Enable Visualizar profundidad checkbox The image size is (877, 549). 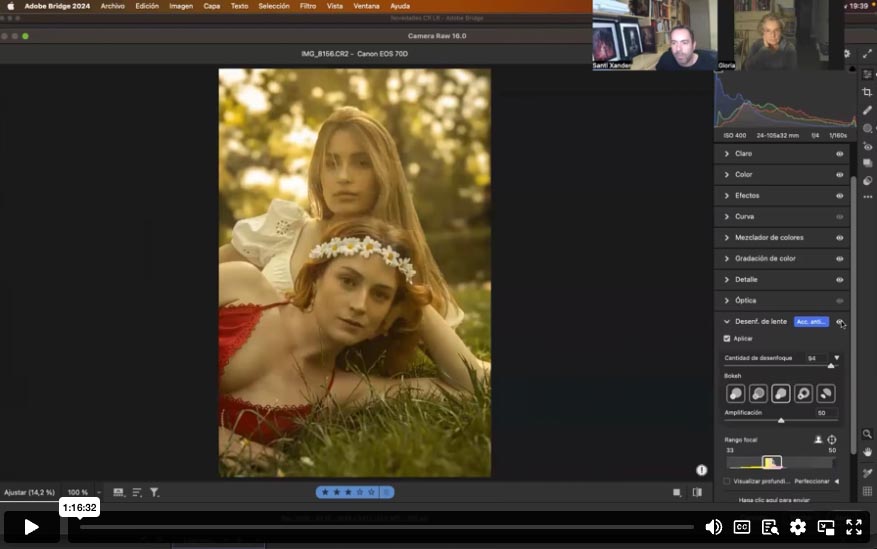pos(727,481)
